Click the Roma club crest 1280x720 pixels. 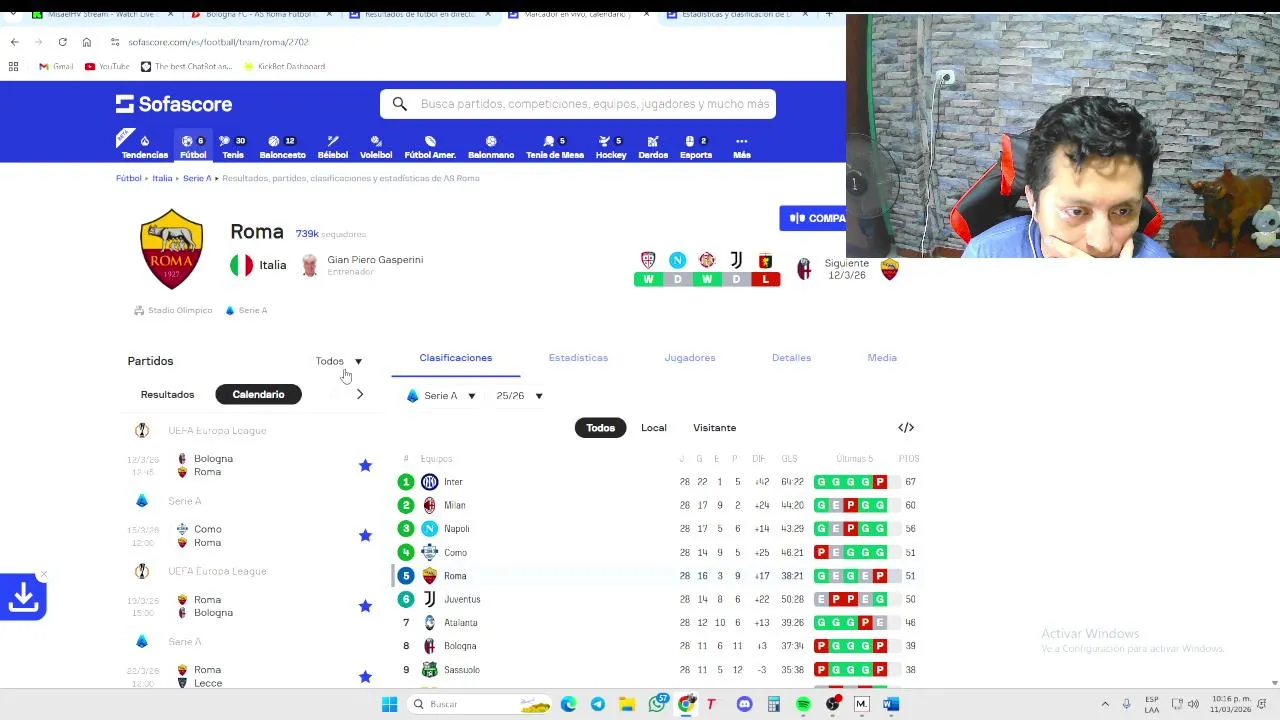point(172,249)
